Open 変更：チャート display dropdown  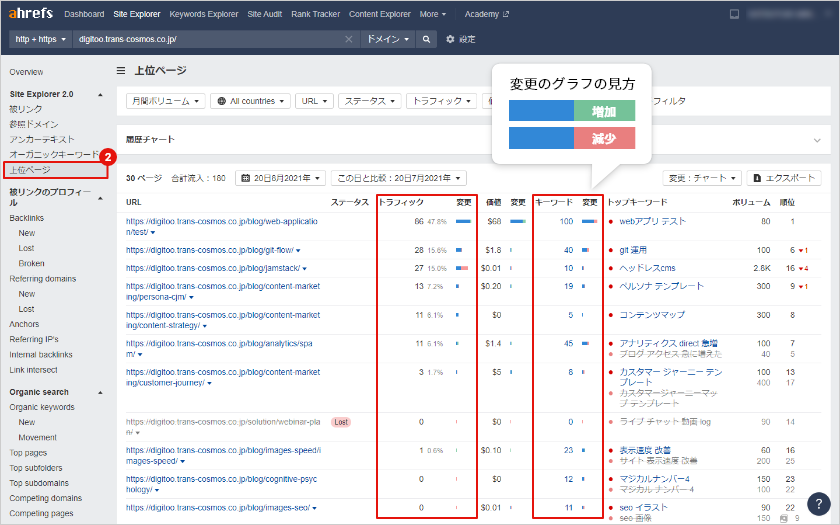coord(702,178)
